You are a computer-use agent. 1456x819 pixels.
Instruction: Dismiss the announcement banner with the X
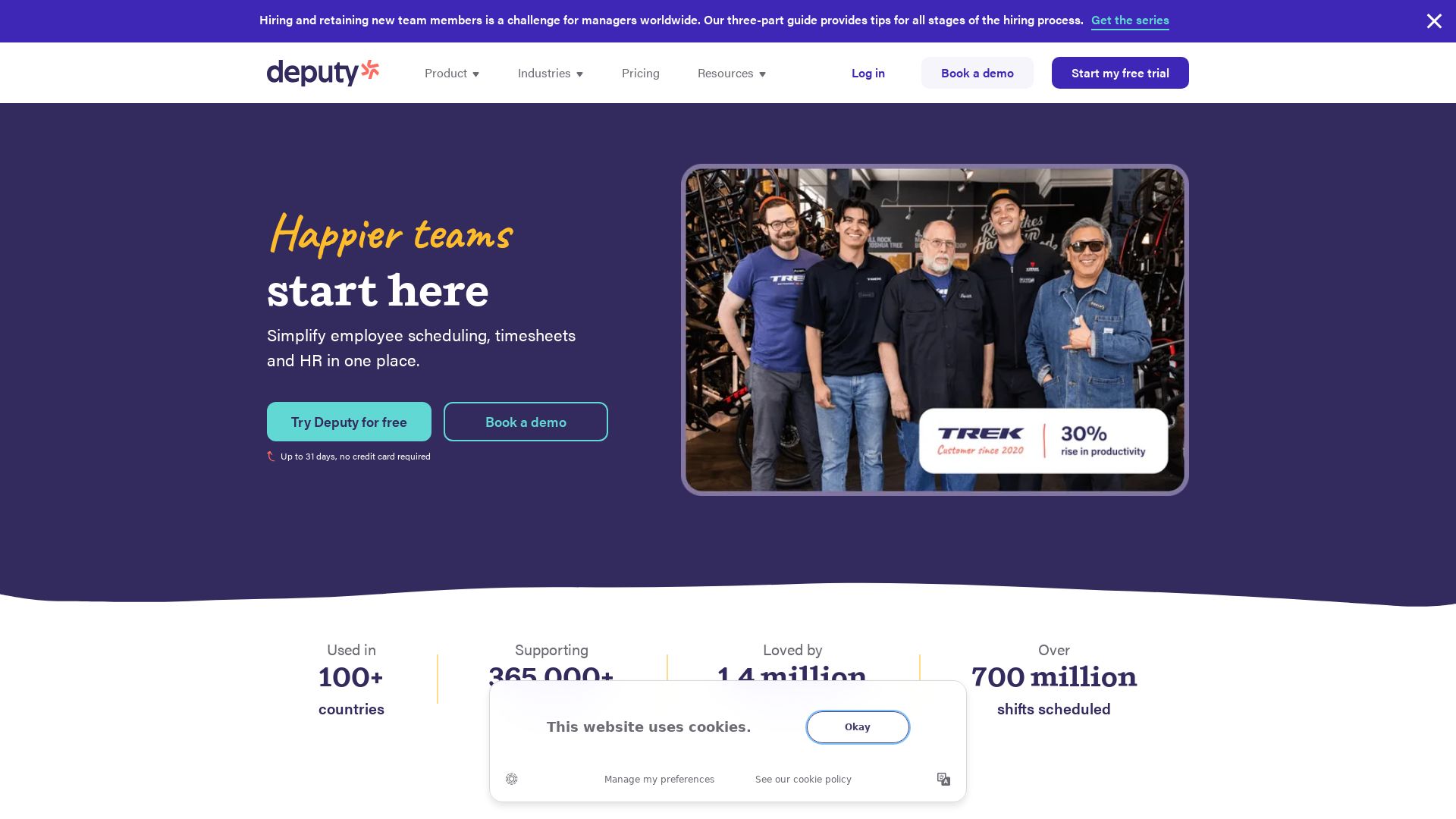tap(1434, 21)
